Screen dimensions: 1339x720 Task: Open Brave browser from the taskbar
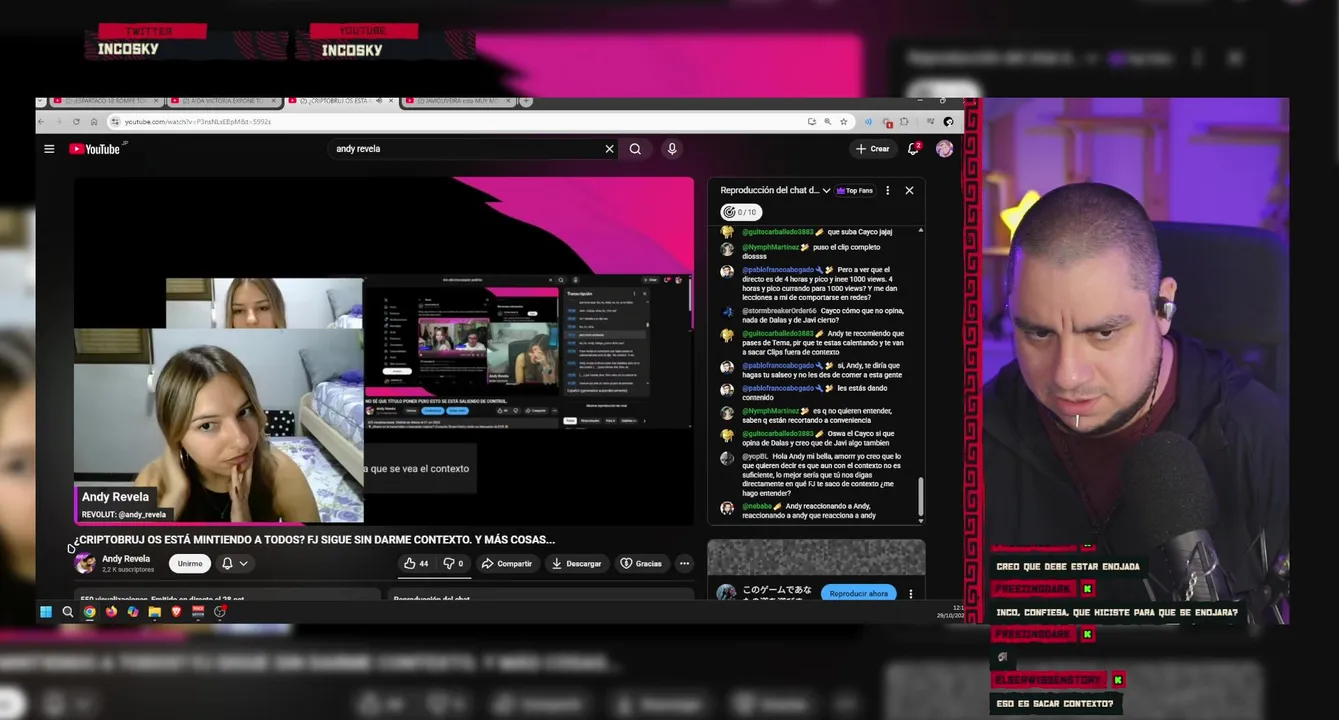(x=177, y=612)
